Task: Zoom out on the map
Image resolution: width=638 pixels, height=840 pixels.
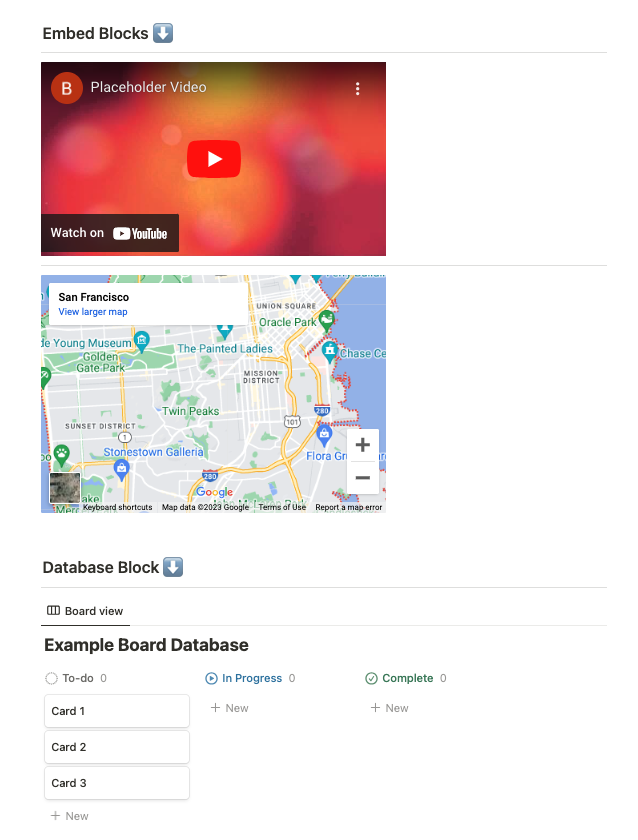Action: click(363, 477)
